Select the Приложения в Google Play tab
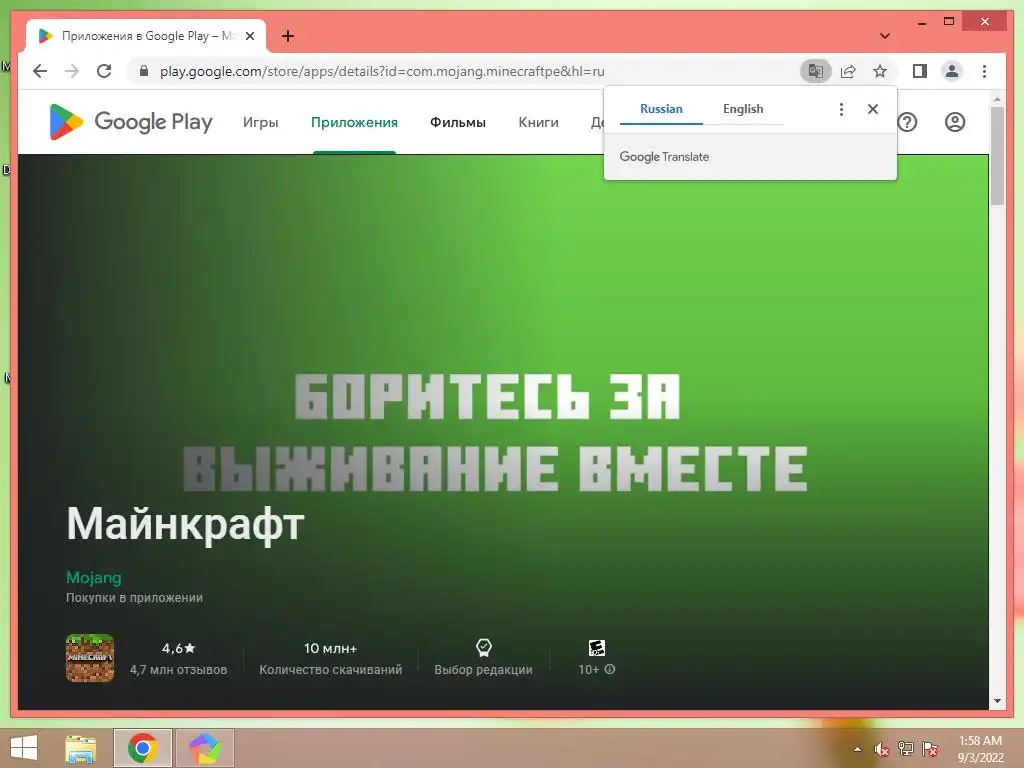Screen dimensions: 1024x768 [x=146, y=36]
